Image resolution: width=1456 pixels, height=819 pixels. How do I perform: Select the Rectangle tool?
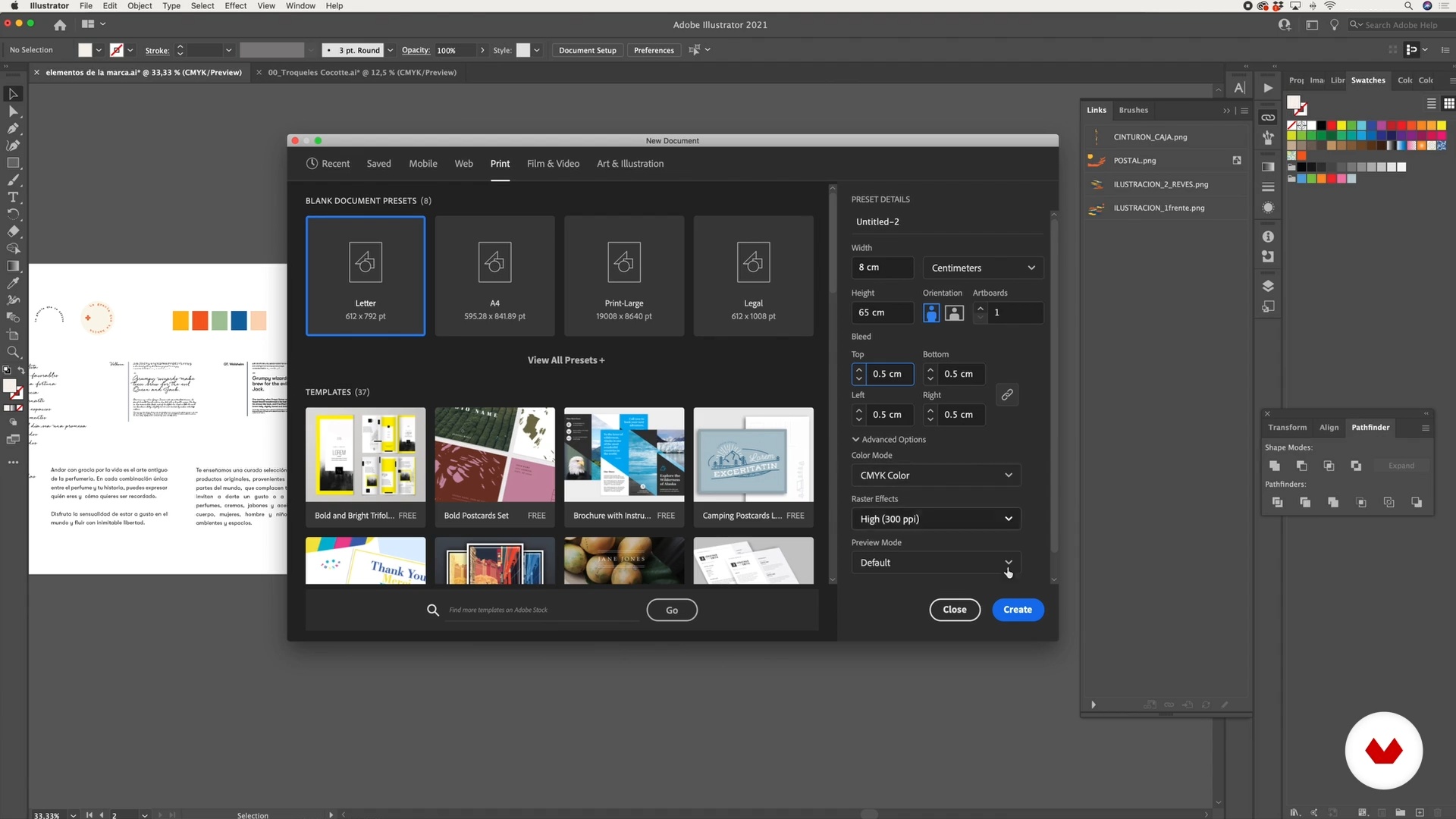tap(13, 163)
